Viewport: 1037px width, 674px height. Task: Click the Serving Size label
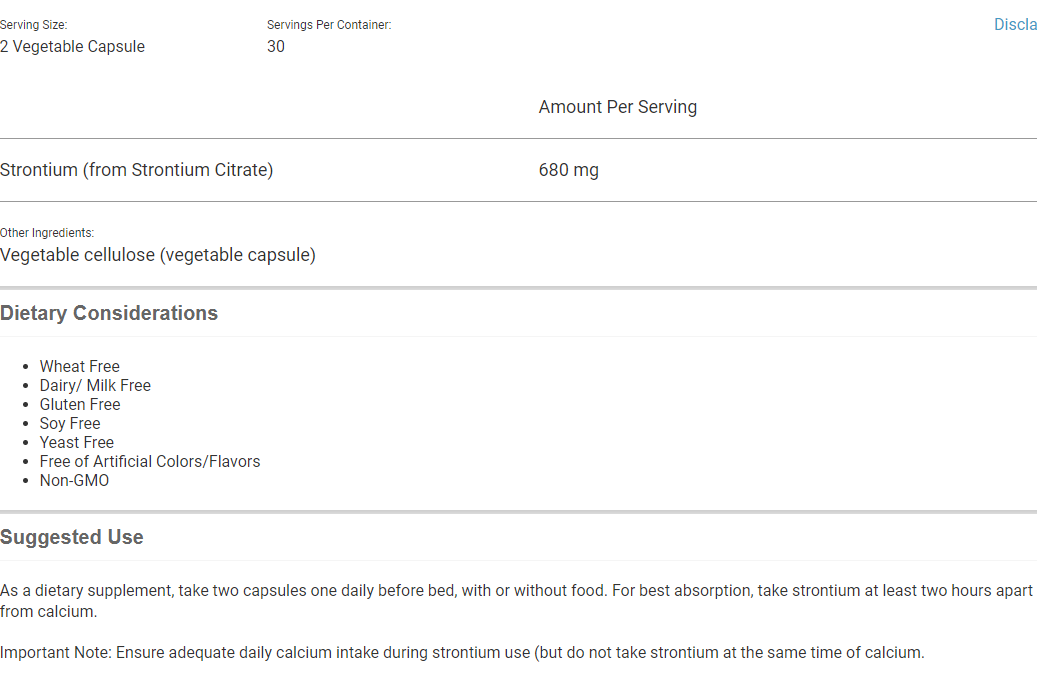pyautogui.click(x=34, y=25)
